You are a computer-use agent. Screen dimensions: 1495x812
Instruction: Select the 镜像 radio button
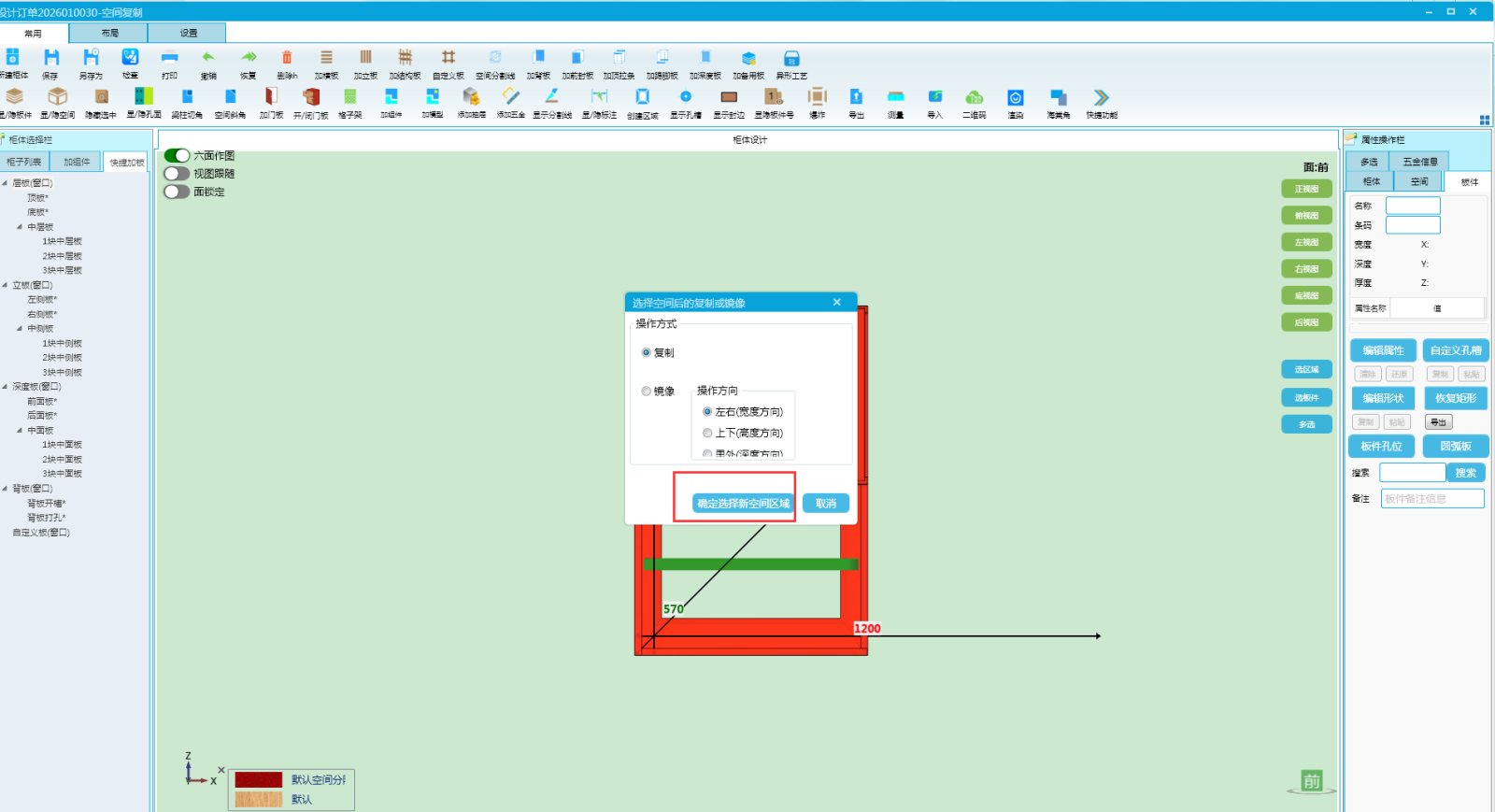click(646, 392)
